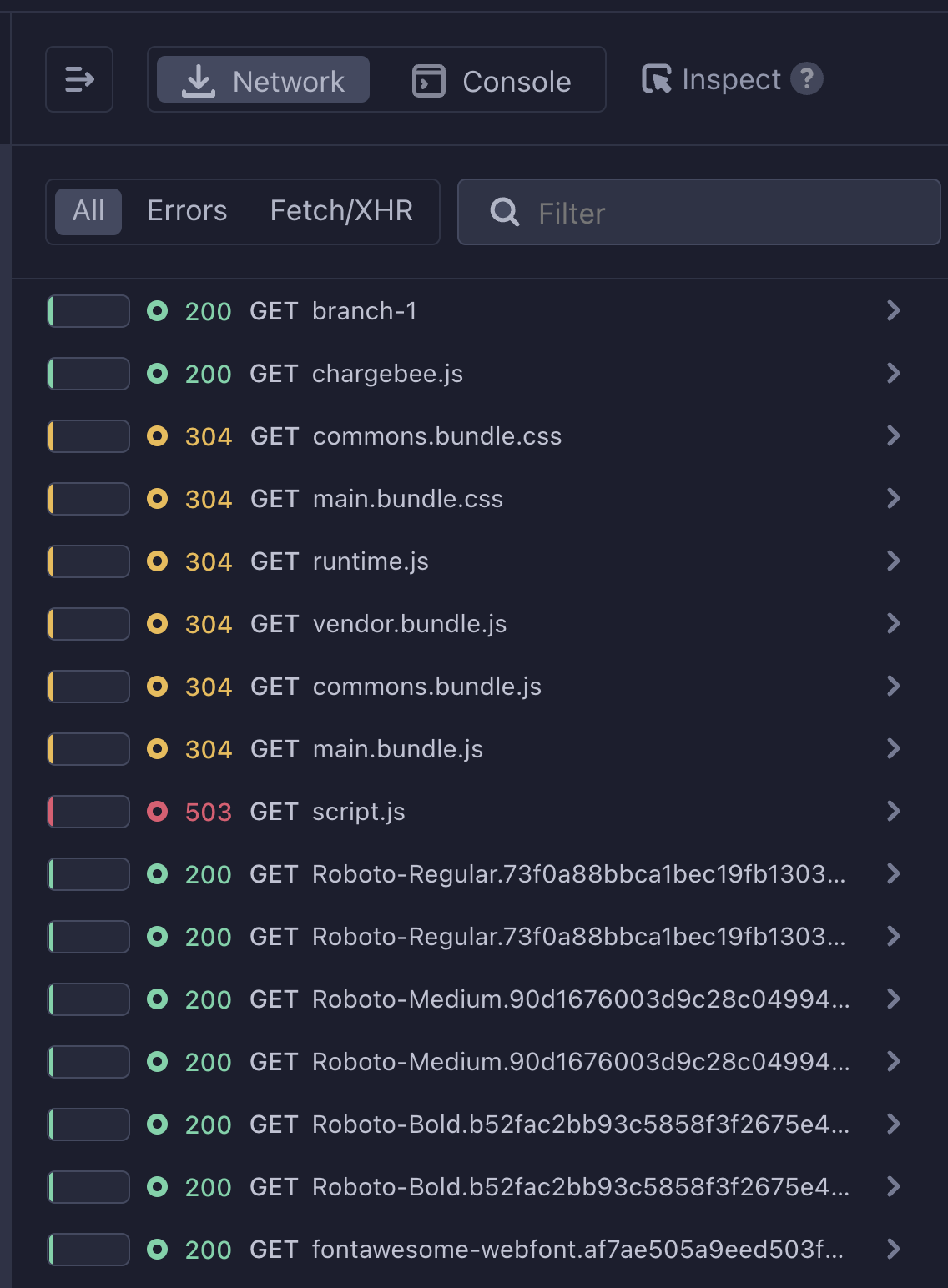
Task: Click the green status circle beside chargebee.js
Action: click(158, 374)
